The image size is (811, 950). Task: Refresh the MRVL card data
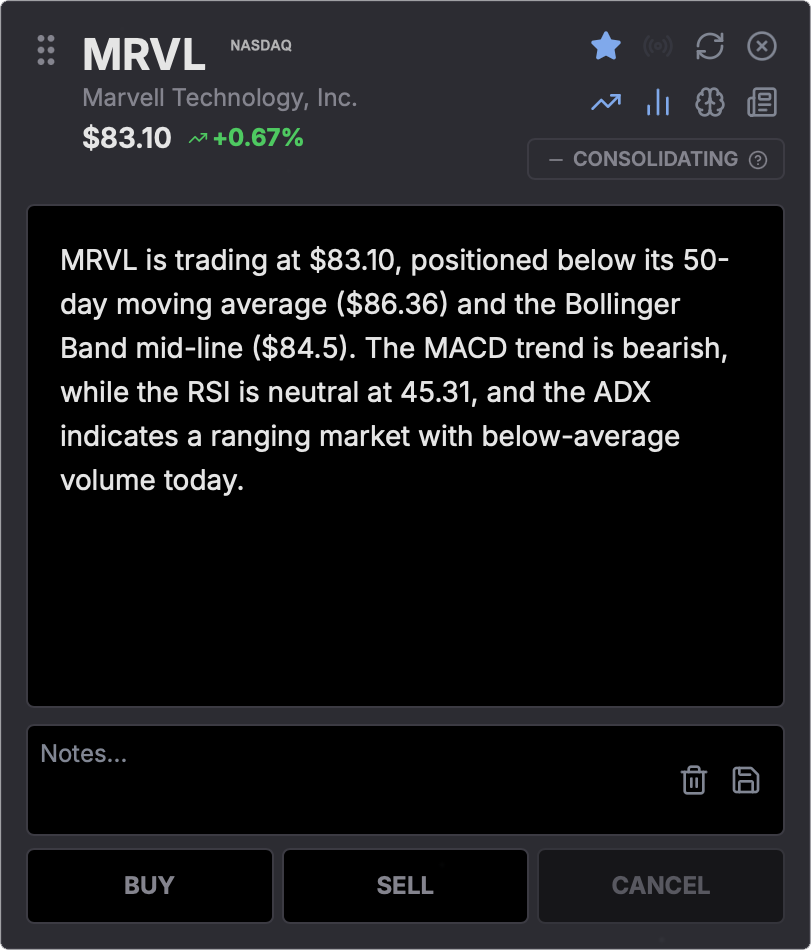point(710,46)
